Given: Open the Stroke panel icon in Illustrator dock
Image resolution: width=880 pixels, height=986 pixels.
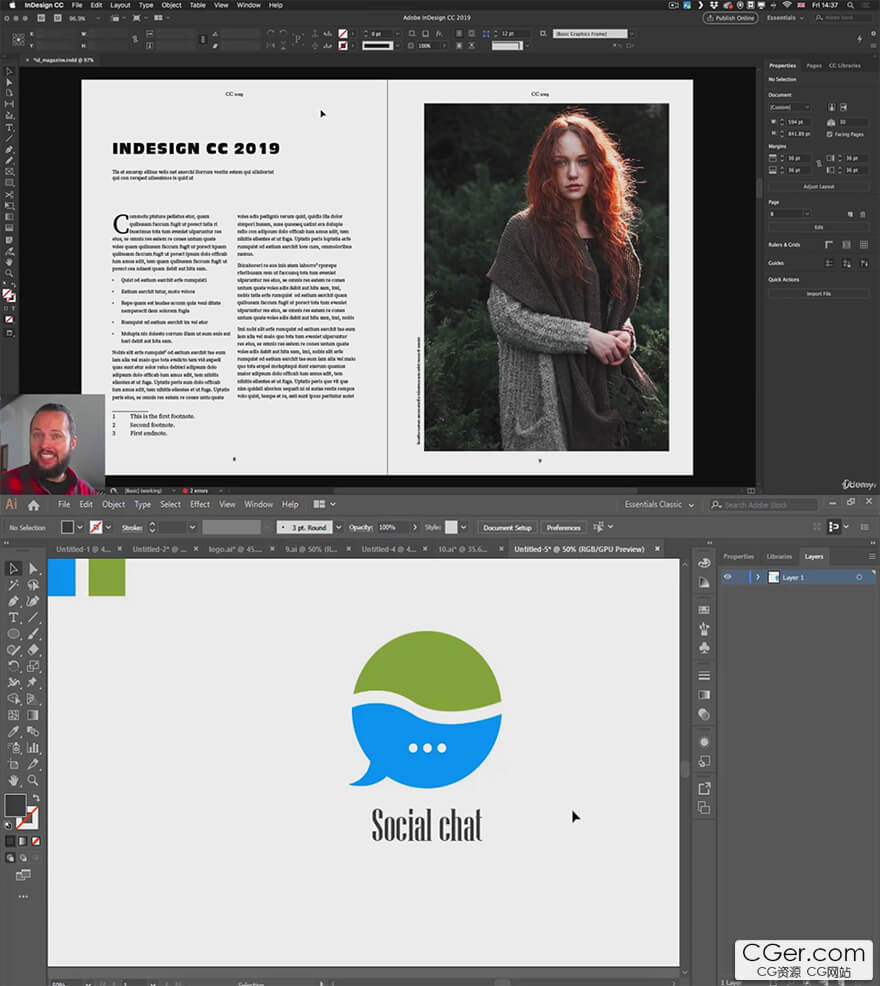Looking at the screenshot, I should point(704,675).
